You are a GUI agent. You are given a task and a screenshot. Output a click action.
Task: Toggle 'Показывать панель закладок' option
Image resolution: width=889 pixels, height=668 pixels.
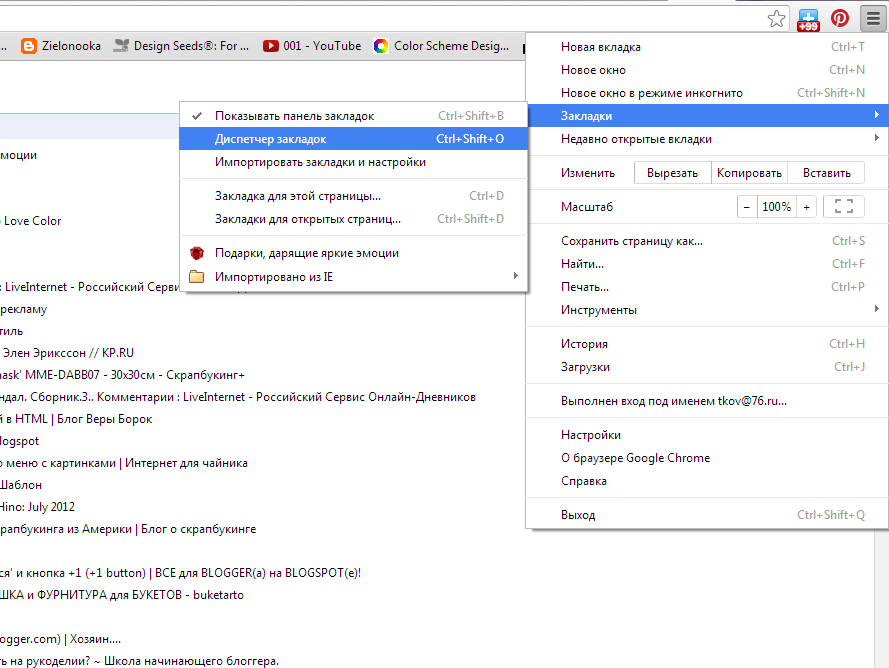click(x=353, y=116)
